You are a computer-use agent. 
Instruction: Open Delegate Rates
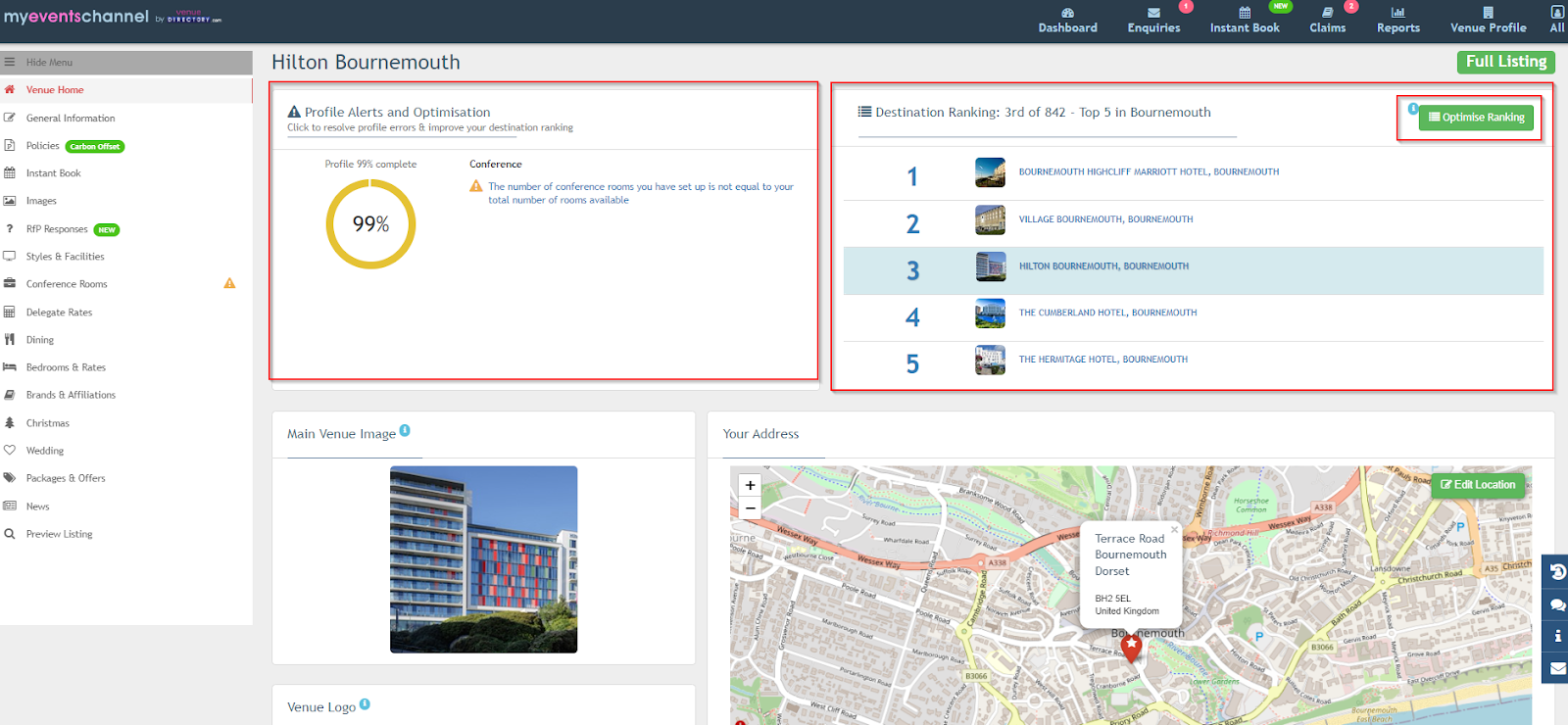pos(59,313)
